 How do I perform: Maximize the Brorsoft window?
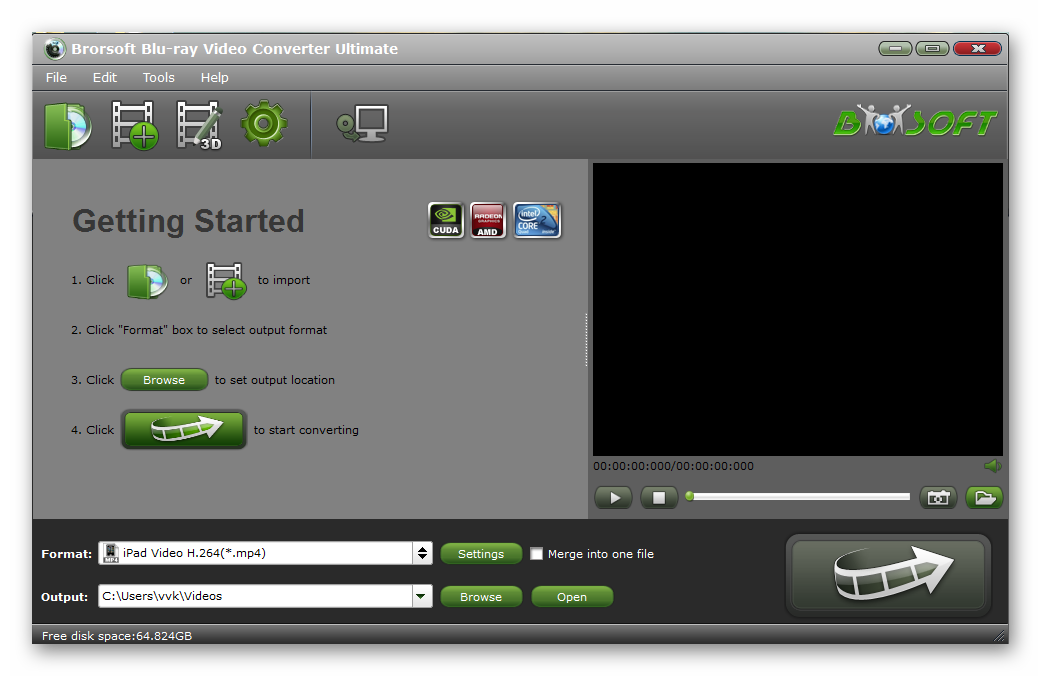click(x=932, y=48)
